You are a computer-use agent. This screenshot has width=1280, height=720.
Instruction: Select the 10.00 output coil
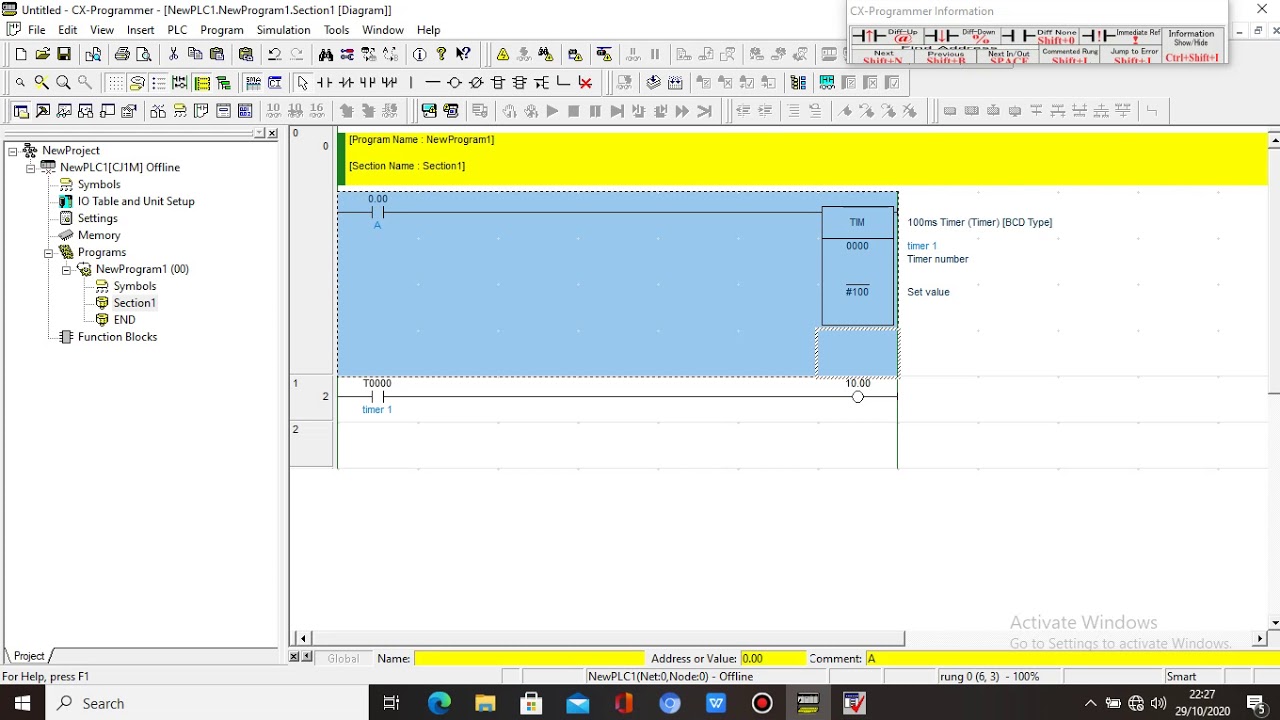click(858, 397)
